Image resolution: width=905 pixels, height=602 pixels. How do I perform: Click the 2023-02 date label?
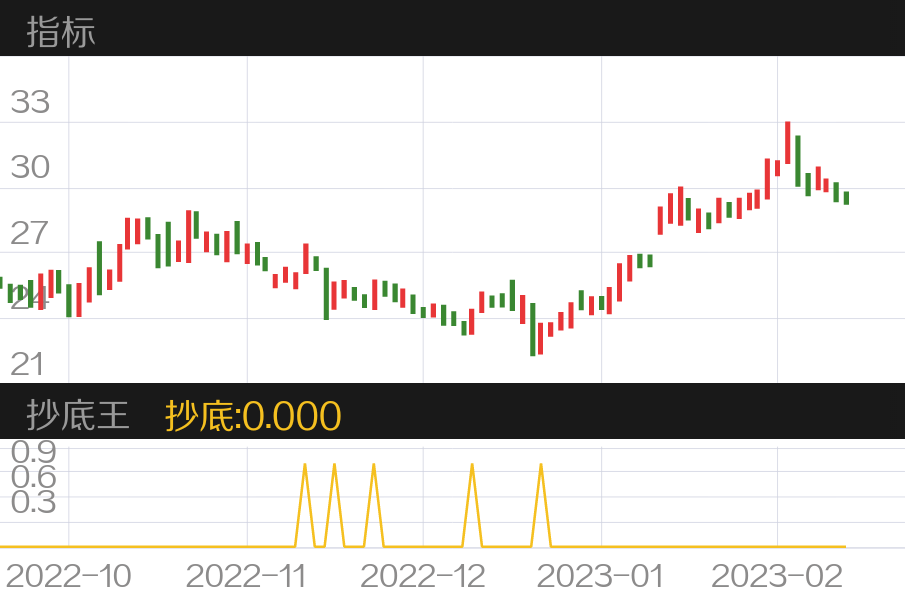tap(775, 576)
